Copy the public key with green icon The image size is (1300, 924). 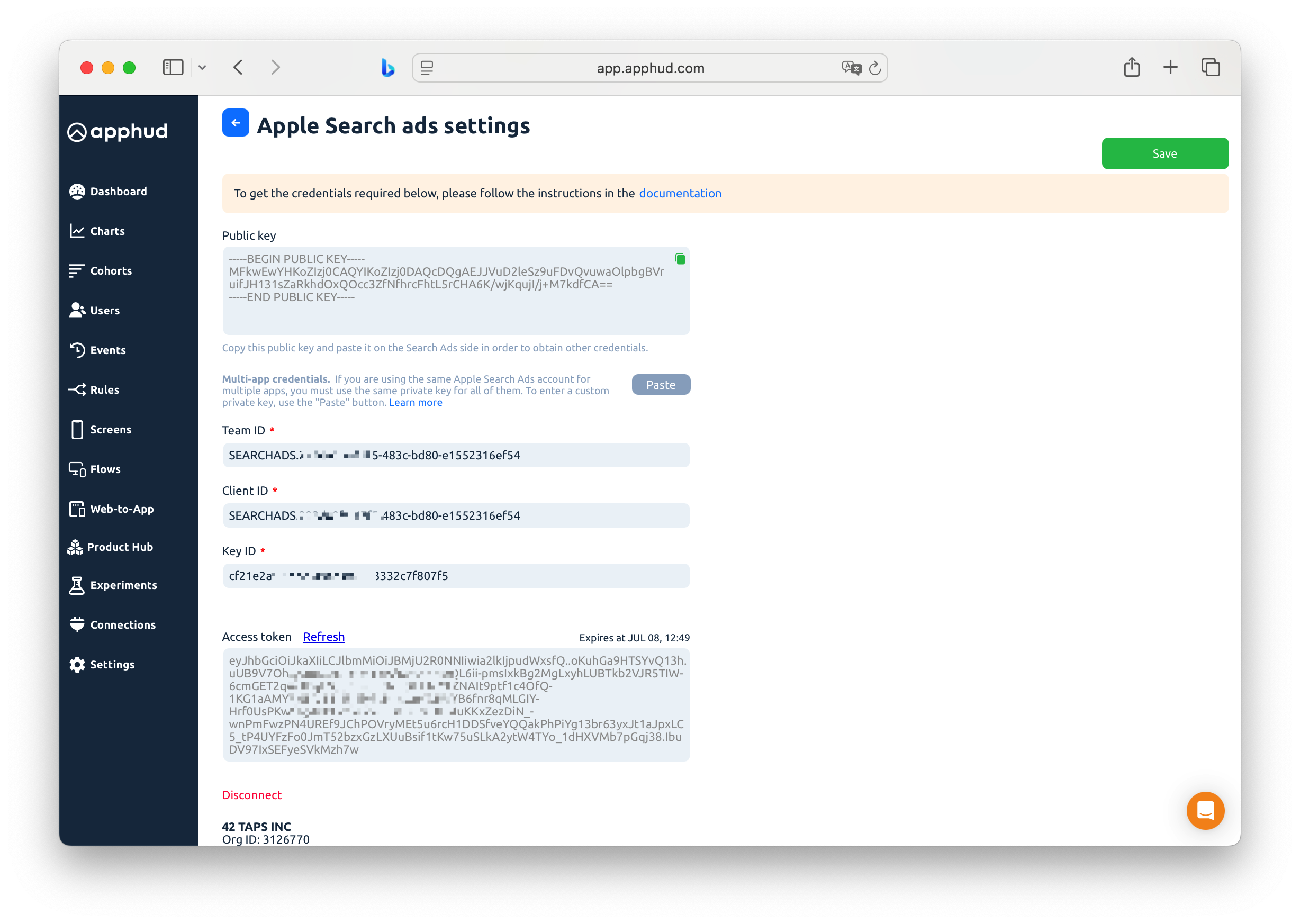tap(680, 259)
